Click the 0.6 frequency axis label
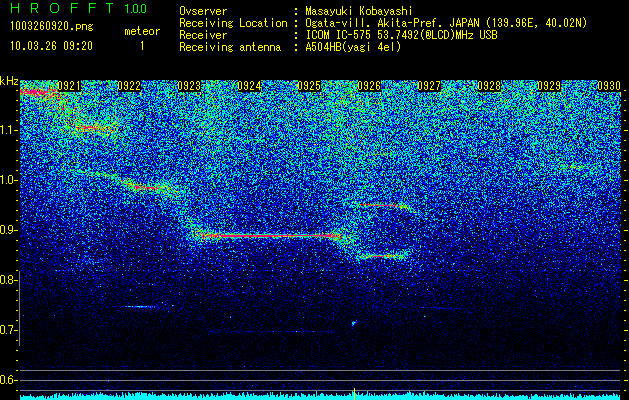629x400 pixels. pos(8,380)
